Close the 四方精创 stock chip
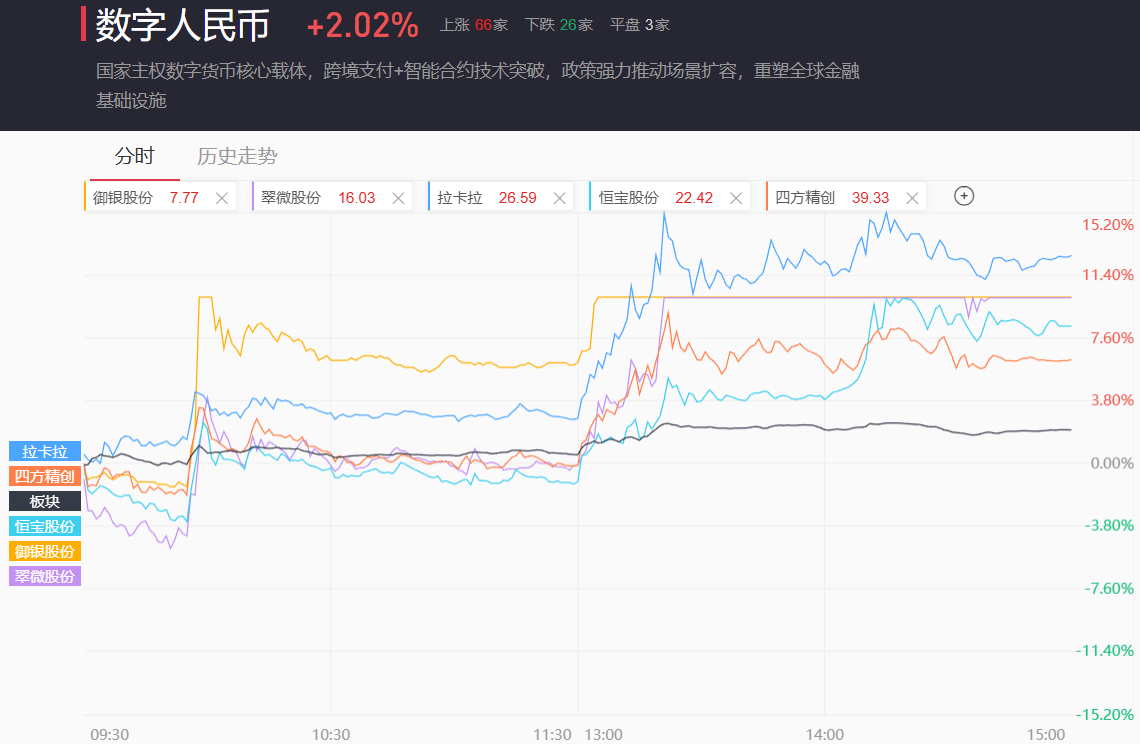 coord(912,198)
